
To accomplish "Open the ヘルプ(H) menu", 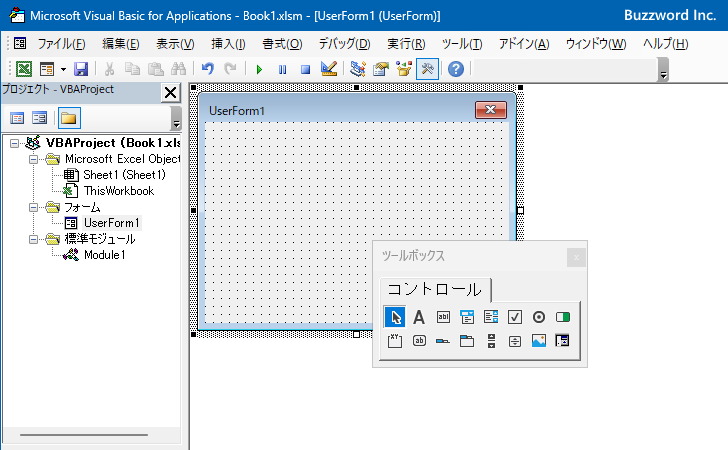I will [665, 44].
